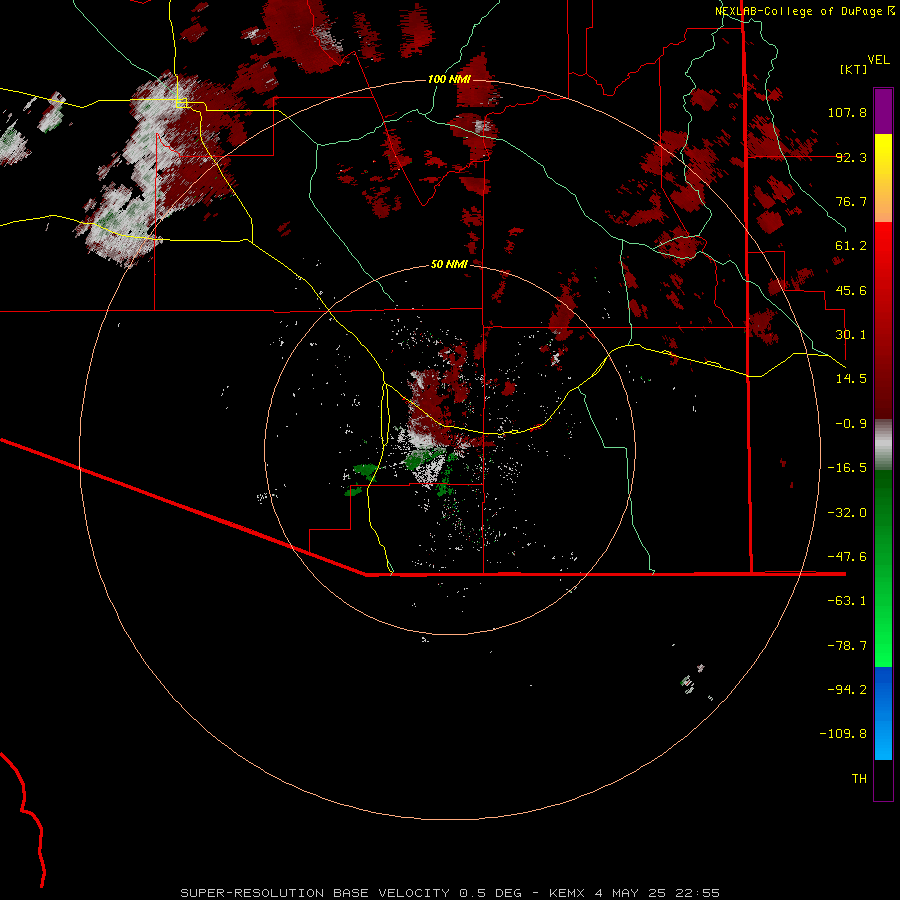This screenshot has height=900, width=900.
Task: Click the 61.2 velocity scale value
Action: [x=851, y=246]
